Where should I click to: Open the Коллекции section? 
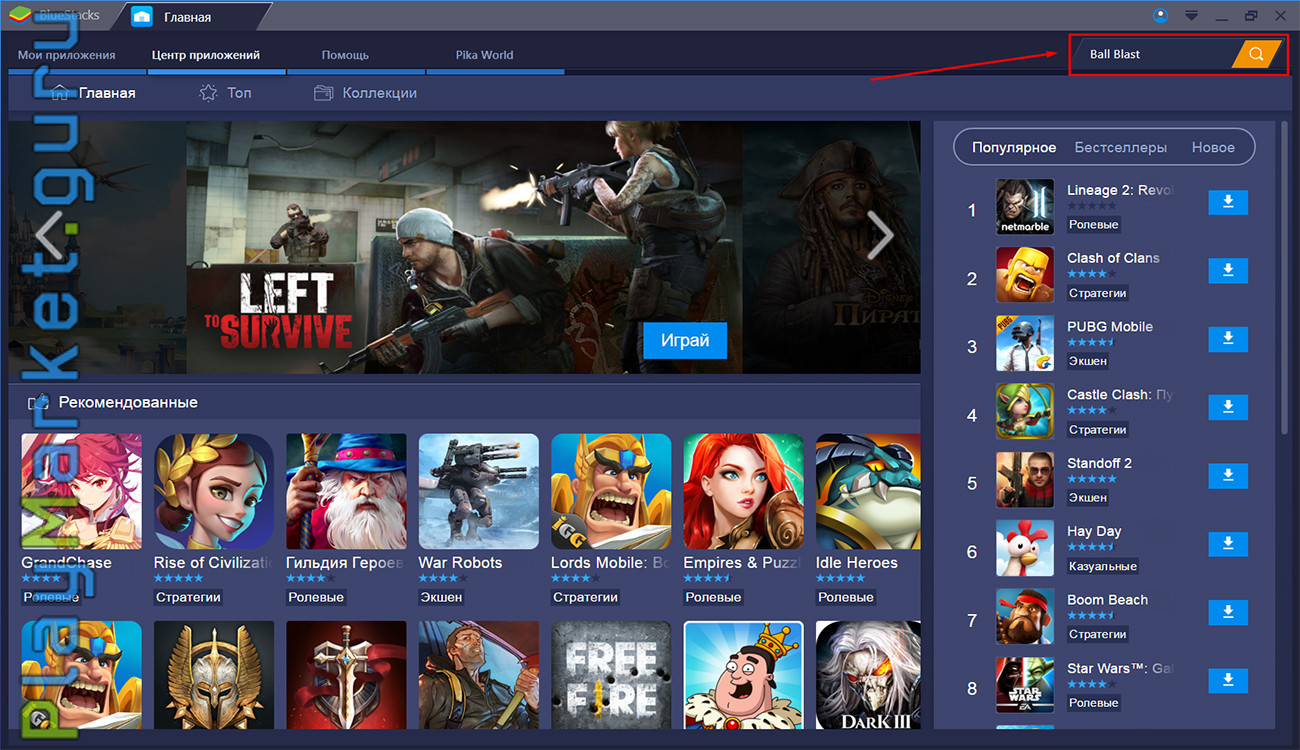pos(365,93)
